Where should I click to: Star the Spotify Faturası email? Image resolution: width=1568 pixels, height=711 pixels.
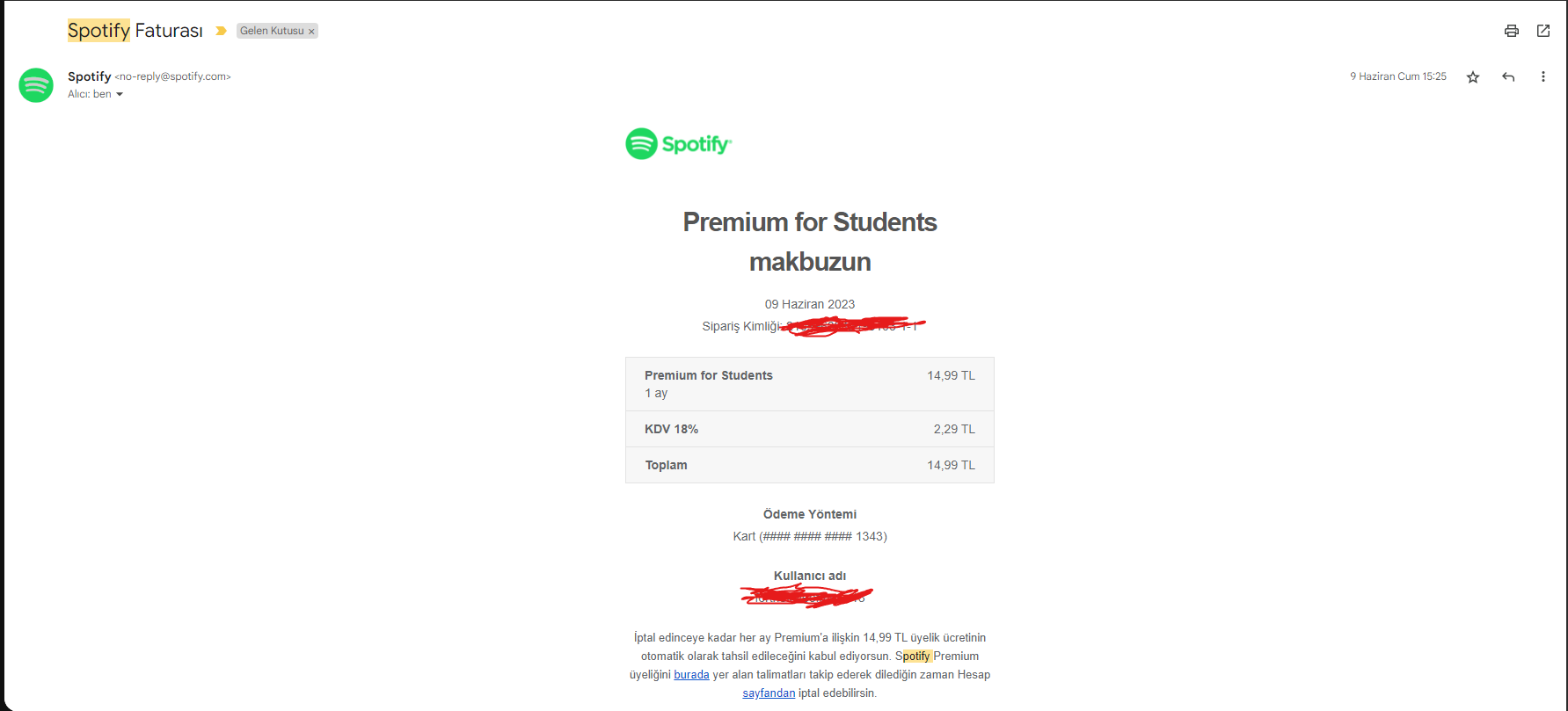coord(1473,77)
